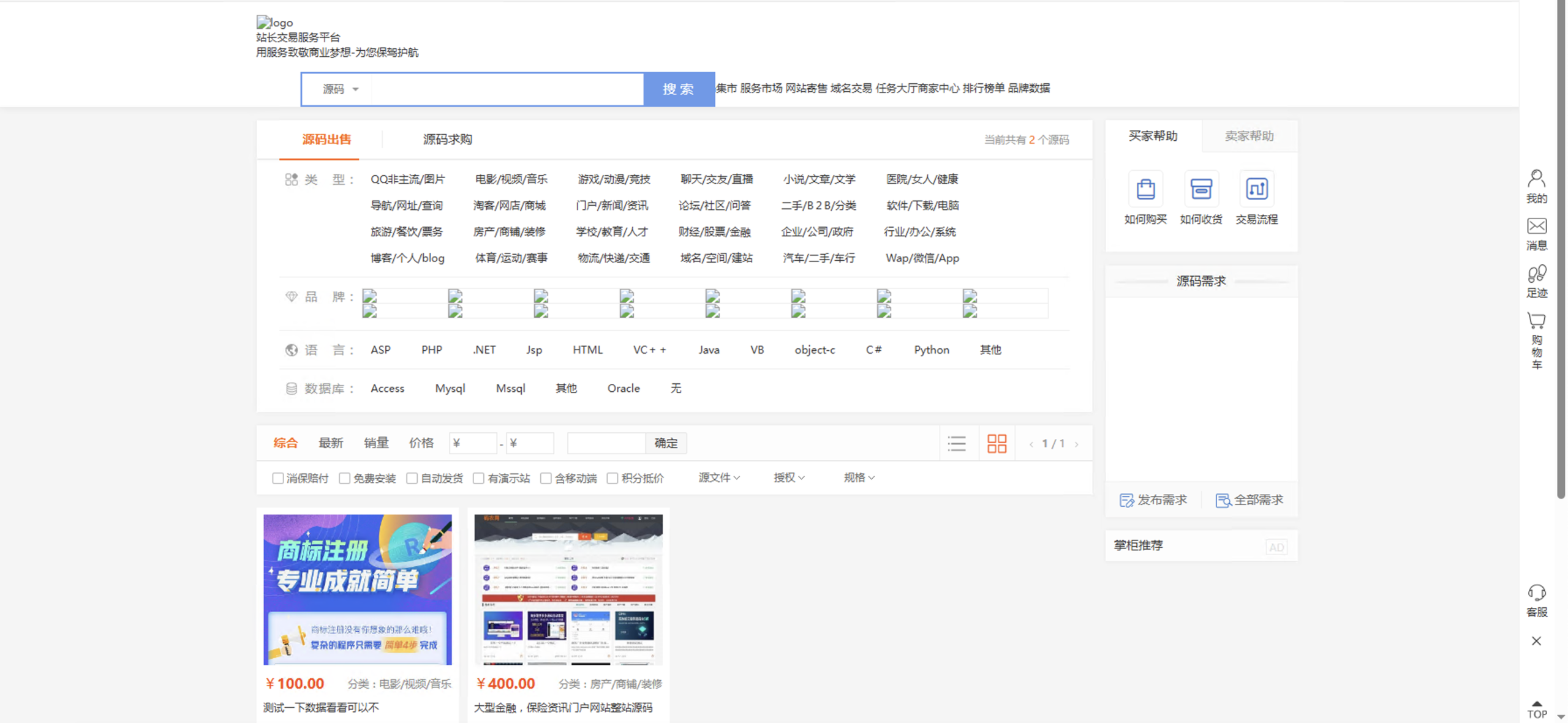Expand the 源码 search category dropdown
The height and width of the screenshot is (723, 1568).
click(341, 89)
